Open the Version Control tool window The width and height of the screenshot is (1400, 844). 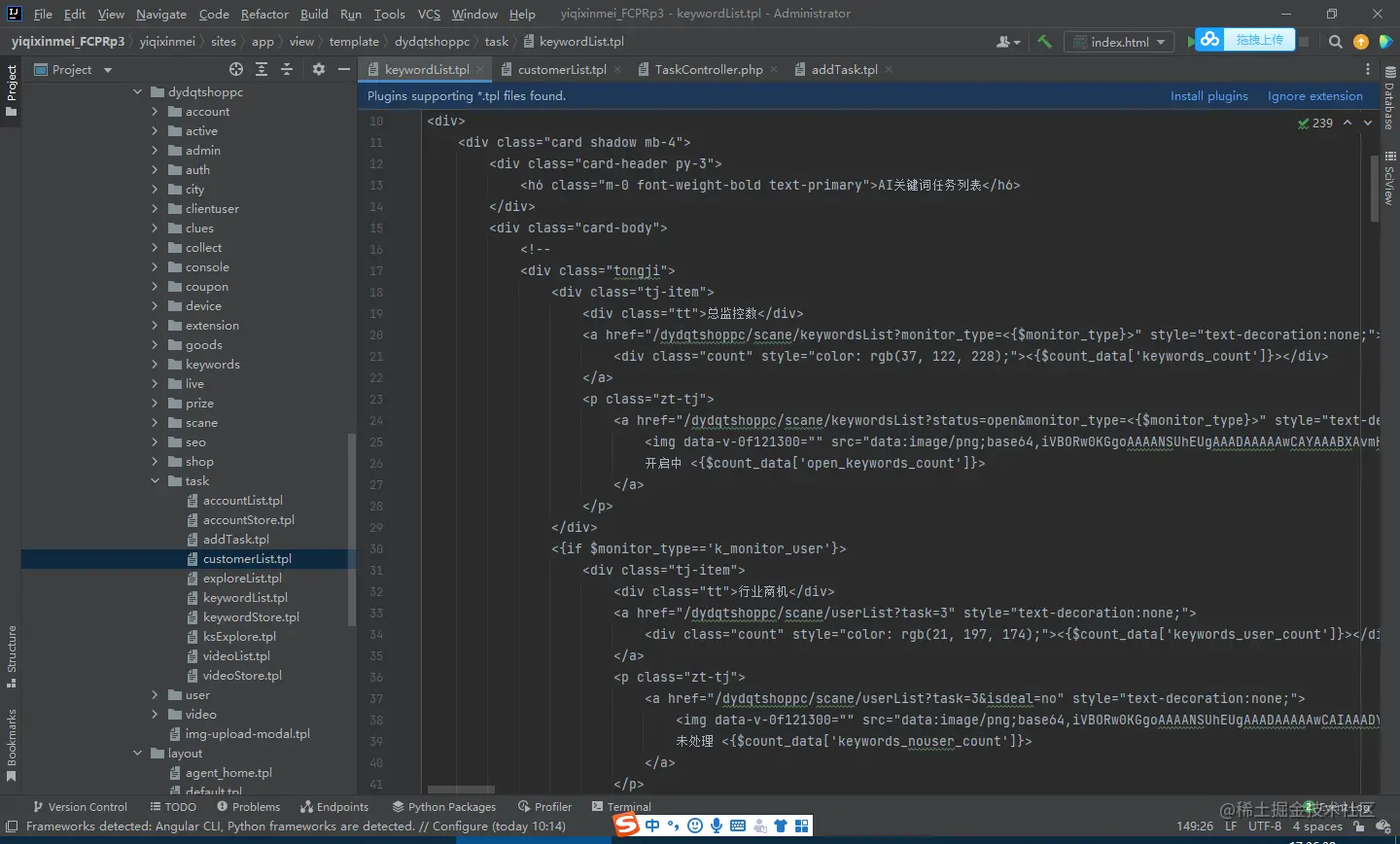(x=80, y=807)
